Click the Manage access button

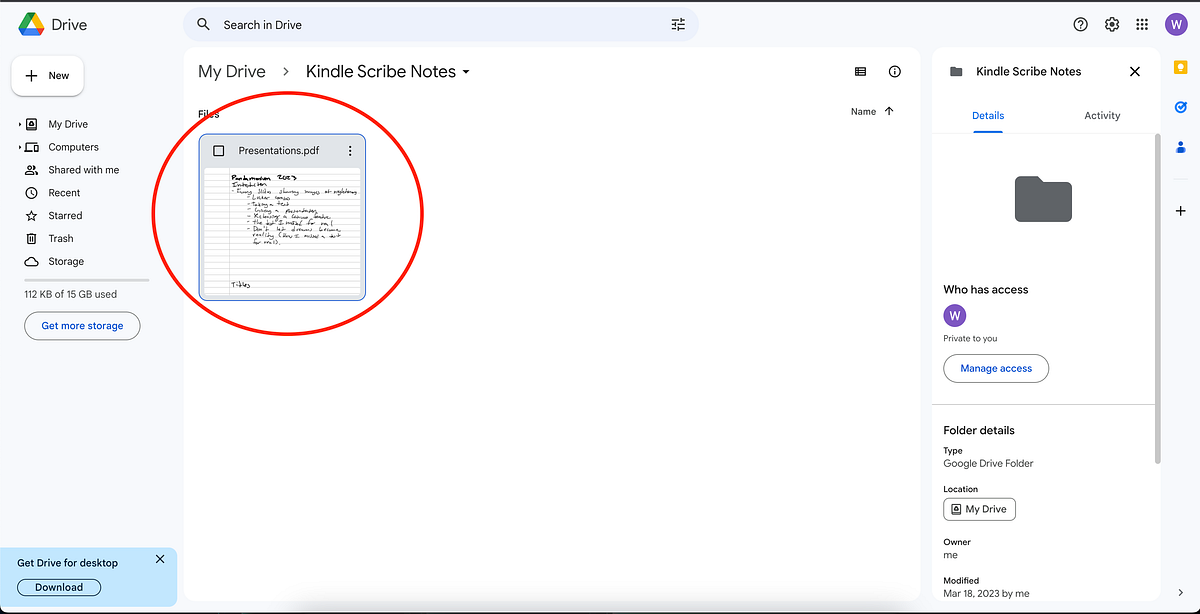tap(996, 368)
